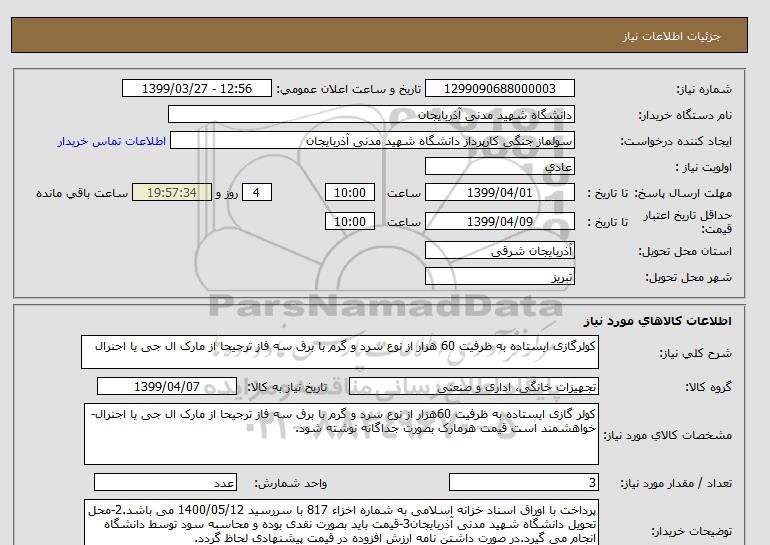
Task: Click the label توضیحات خریدار
Action: point(691,531)
